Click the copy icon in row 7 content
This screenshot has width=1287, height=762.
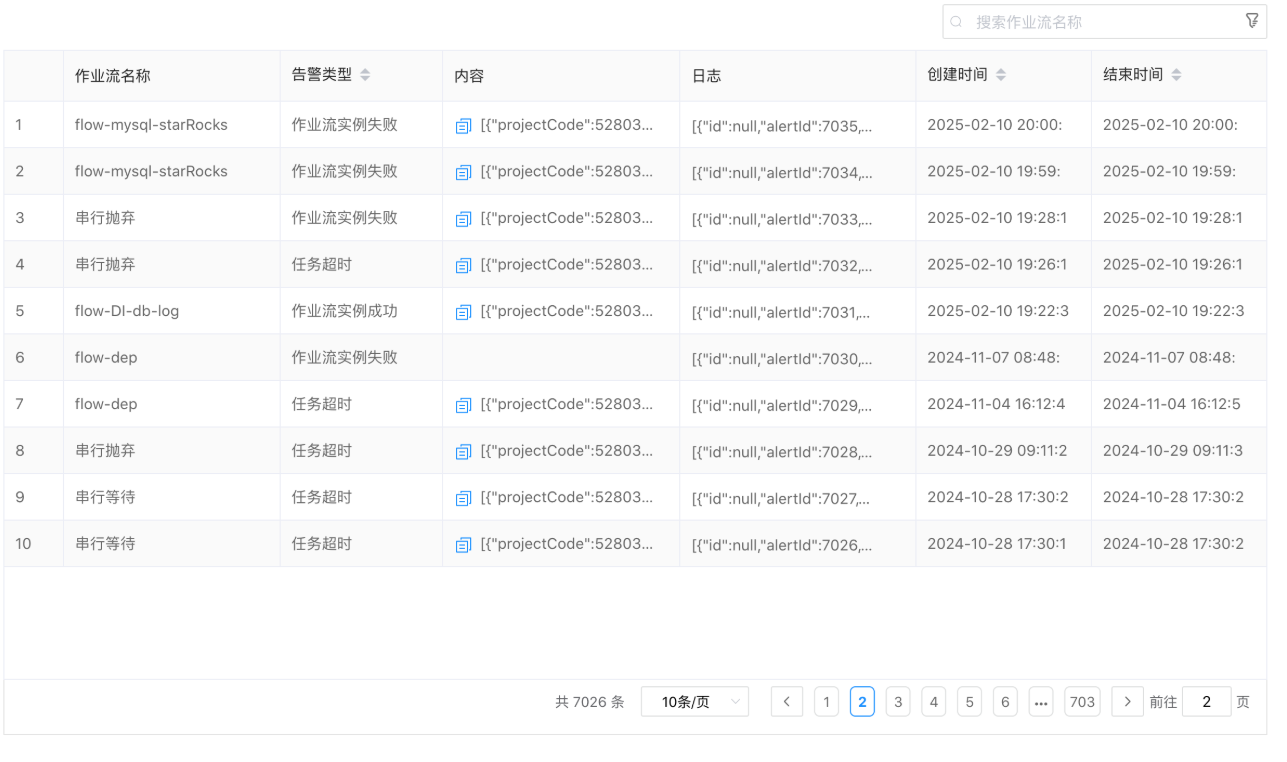point(463,405)
